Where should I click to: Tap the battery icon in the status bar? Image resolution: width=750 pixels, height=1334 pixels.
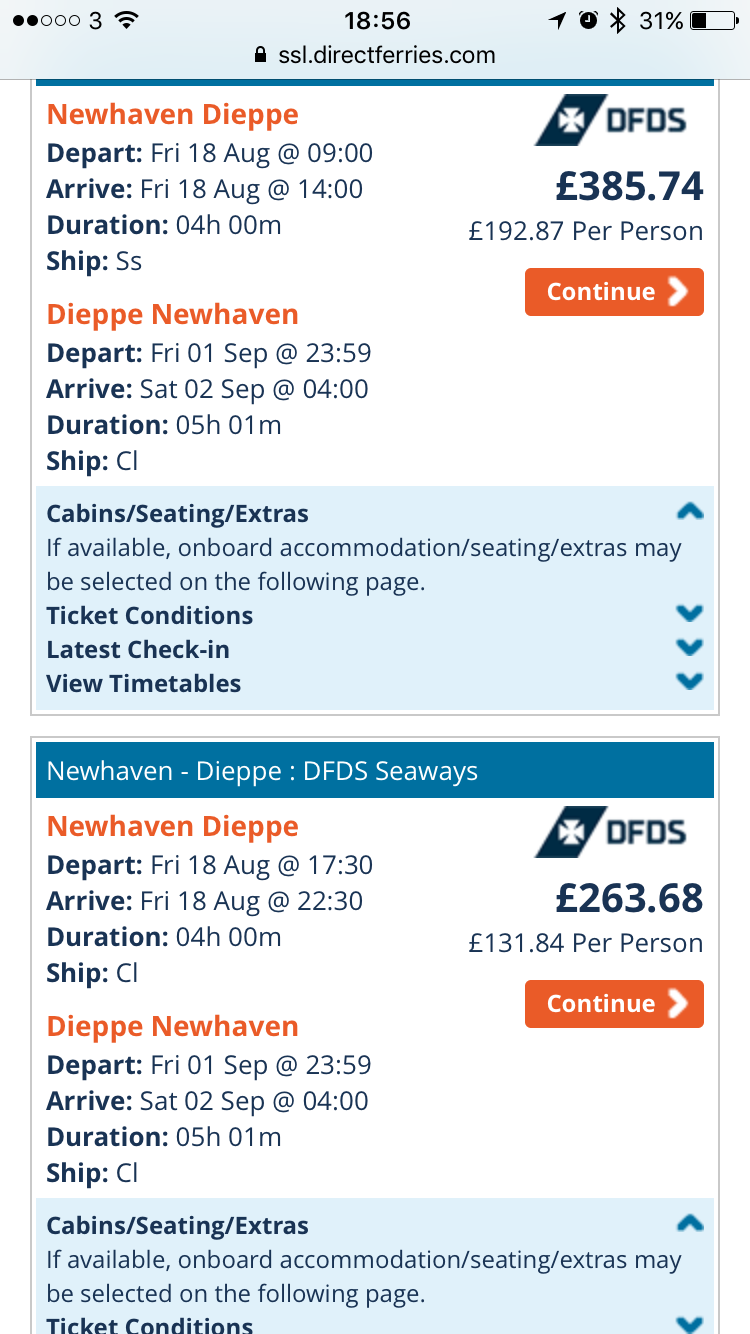point(713,21)
